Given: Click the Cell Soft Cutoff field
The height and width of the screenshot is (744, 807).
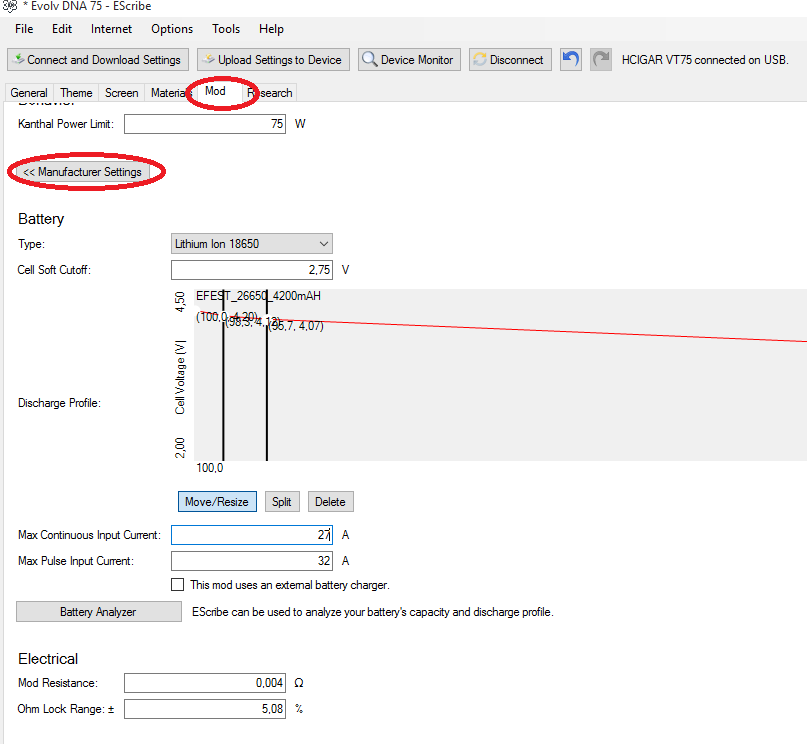Looking at the screenshot, I should 252,270.
